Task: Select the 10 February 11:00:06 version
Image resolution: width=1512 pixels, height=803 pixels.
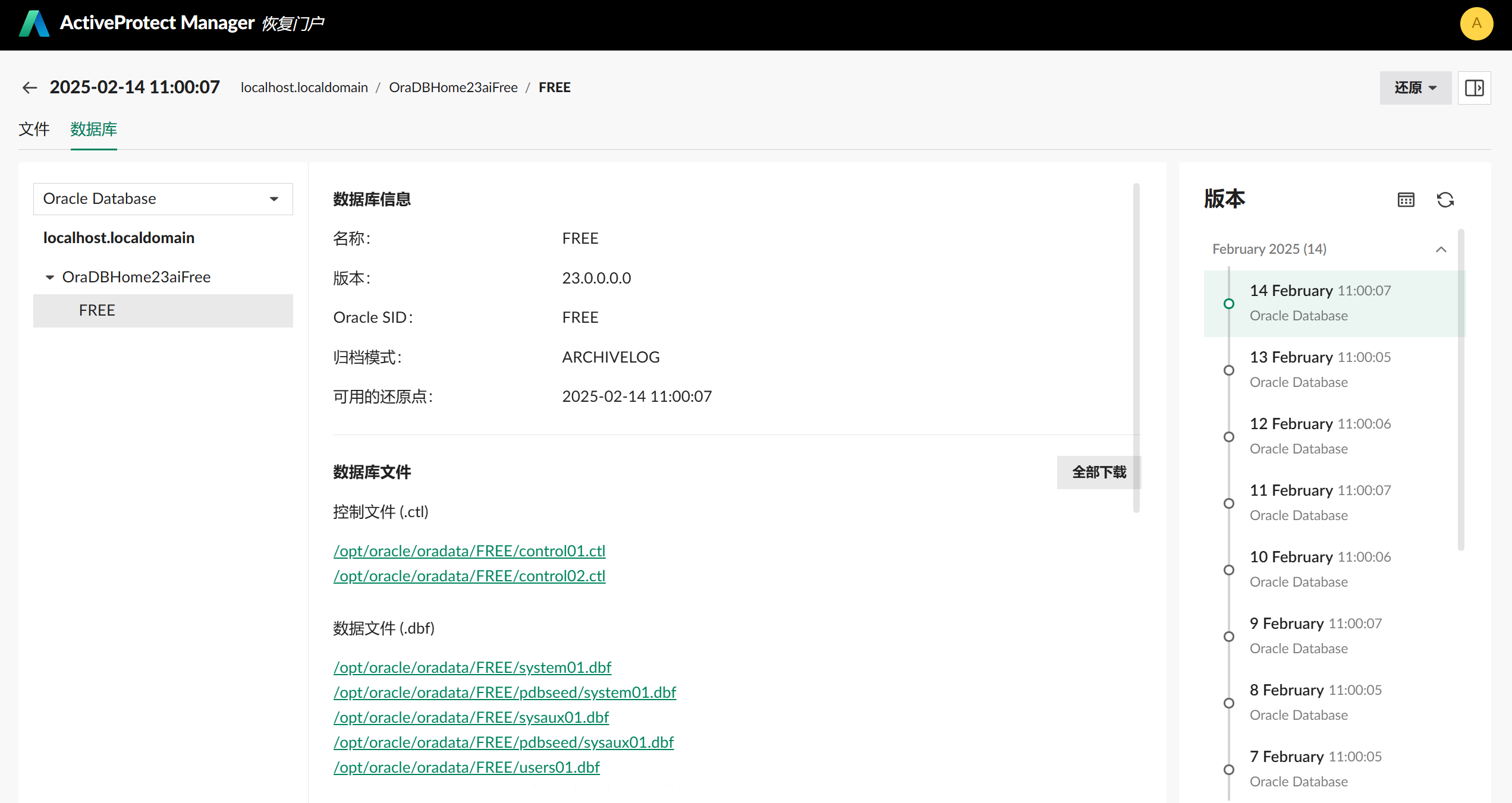Action: 1335,570
